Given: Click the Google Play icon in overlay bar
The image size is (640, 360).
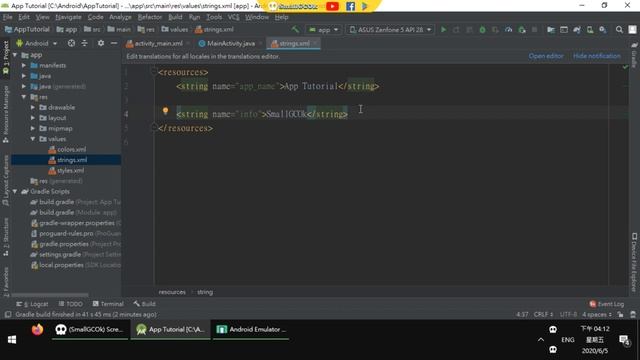Looking at the screenshot, I should (x=364, y=6).
